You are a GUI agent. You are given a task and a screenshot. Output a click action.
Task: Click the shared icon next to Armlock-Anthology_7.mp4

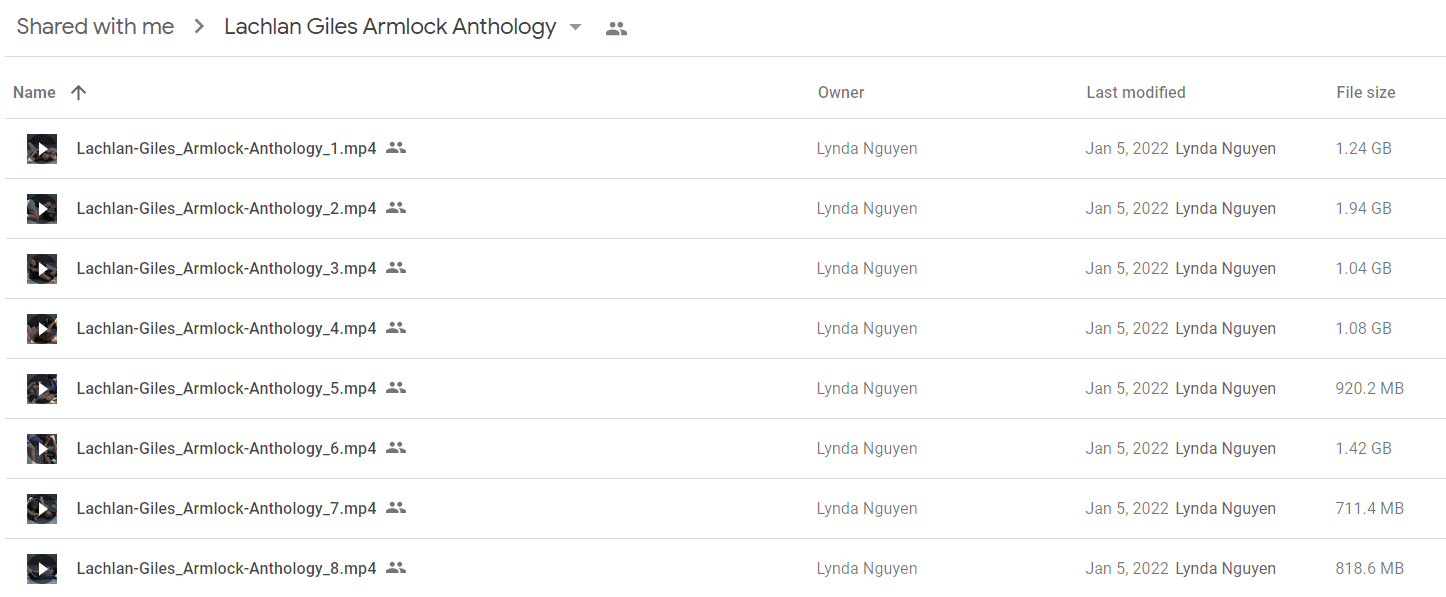396,508
